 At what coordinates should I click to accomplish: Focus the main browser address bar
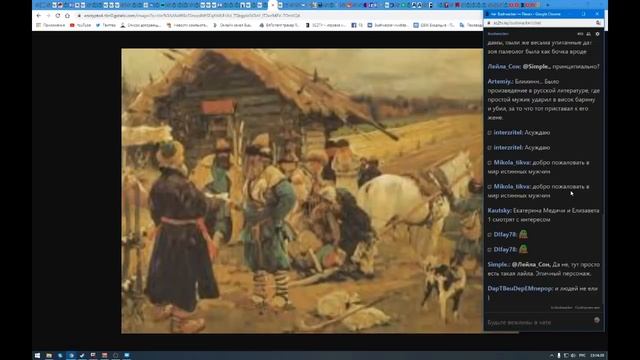pyautogui.click(x=278, y=16)
